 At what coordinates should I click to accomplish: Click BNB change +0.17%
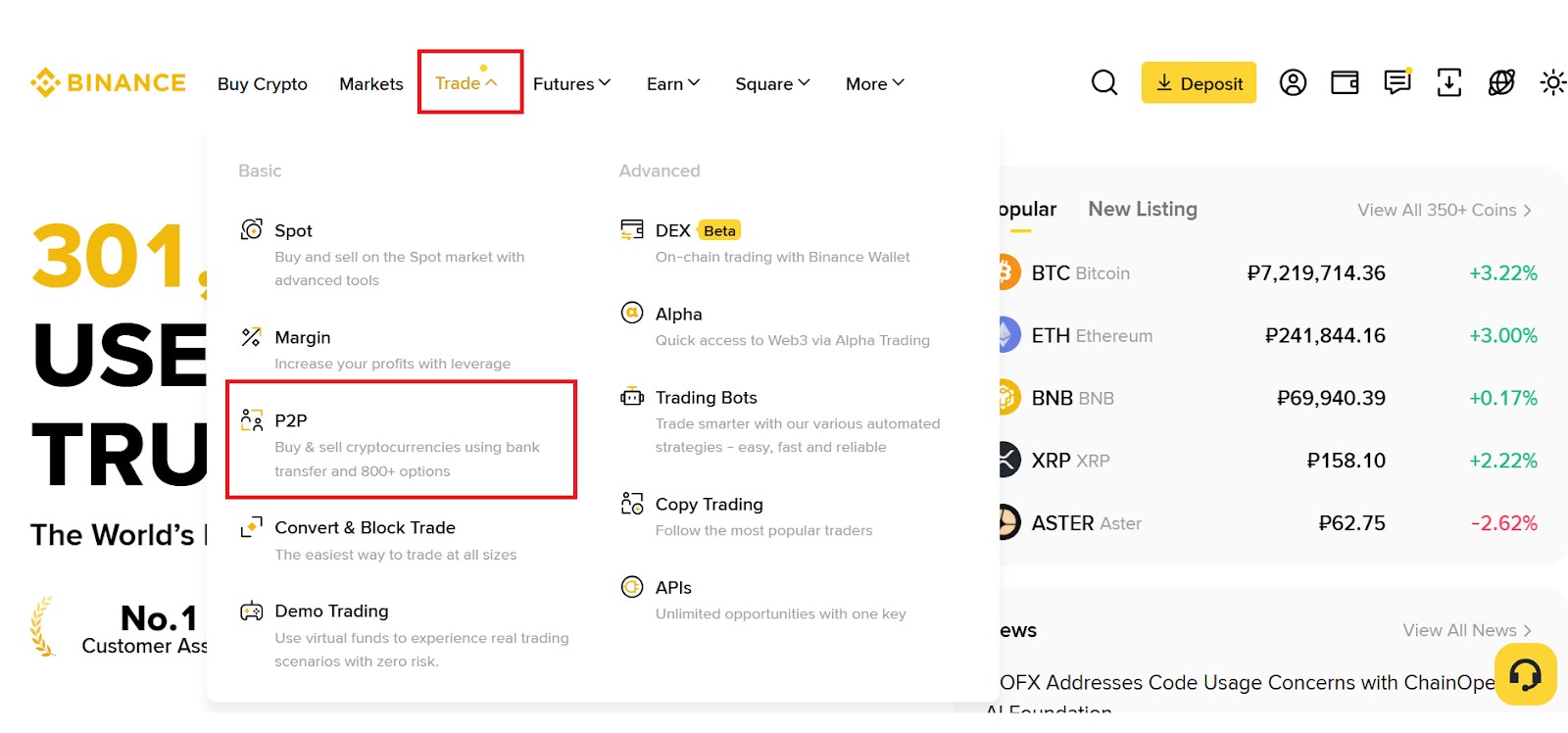point(1503,398)
